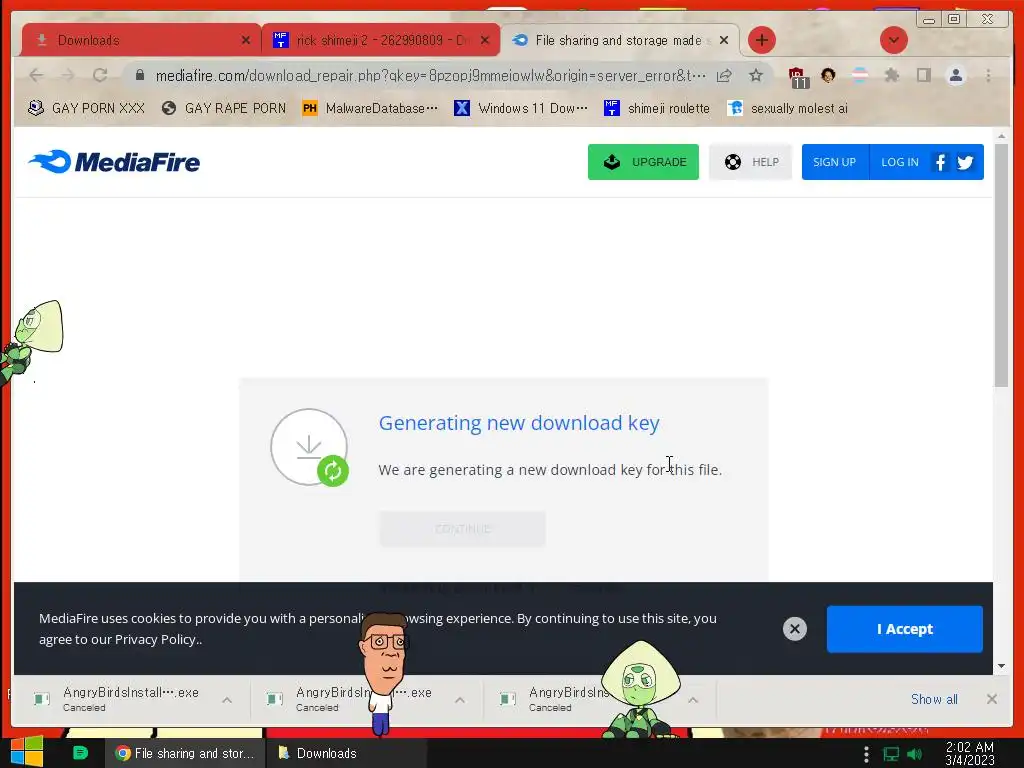1024x768 pixels.
Task: Reload the current MediaFire page
Action: (100, 76)
